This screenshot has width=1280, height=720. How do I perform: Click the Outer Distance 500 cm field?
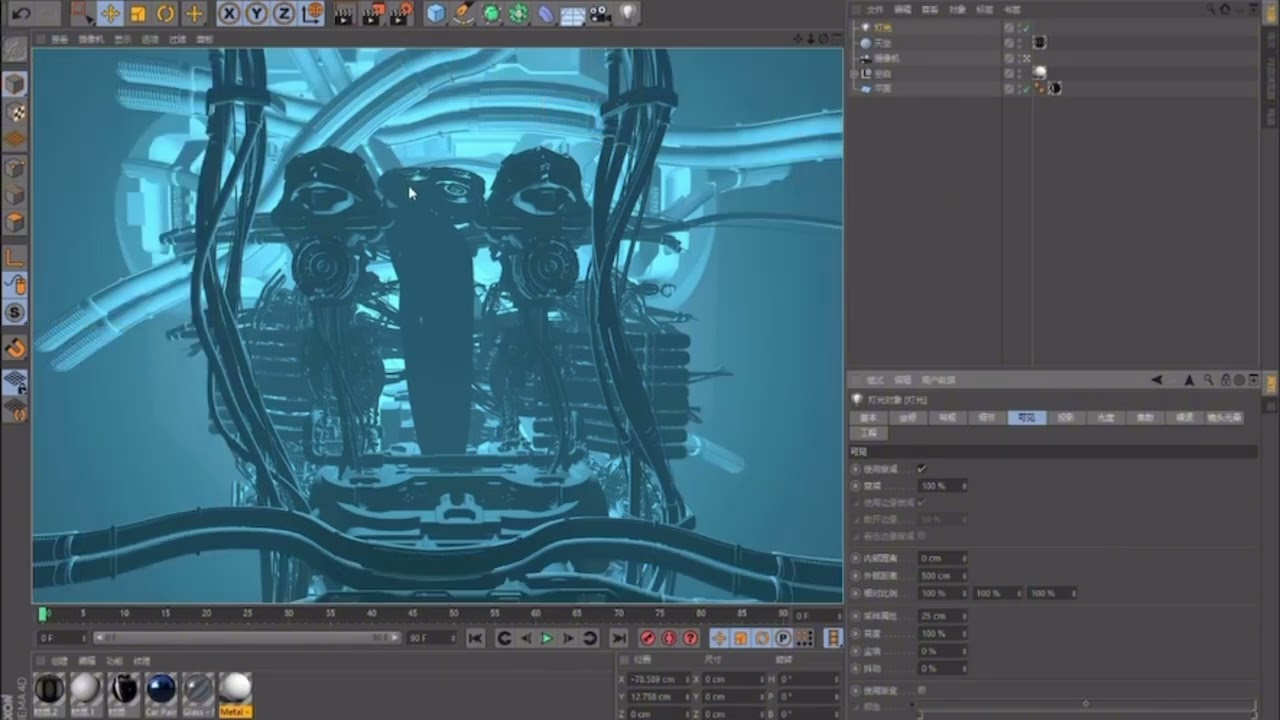[x=943, y=576]
